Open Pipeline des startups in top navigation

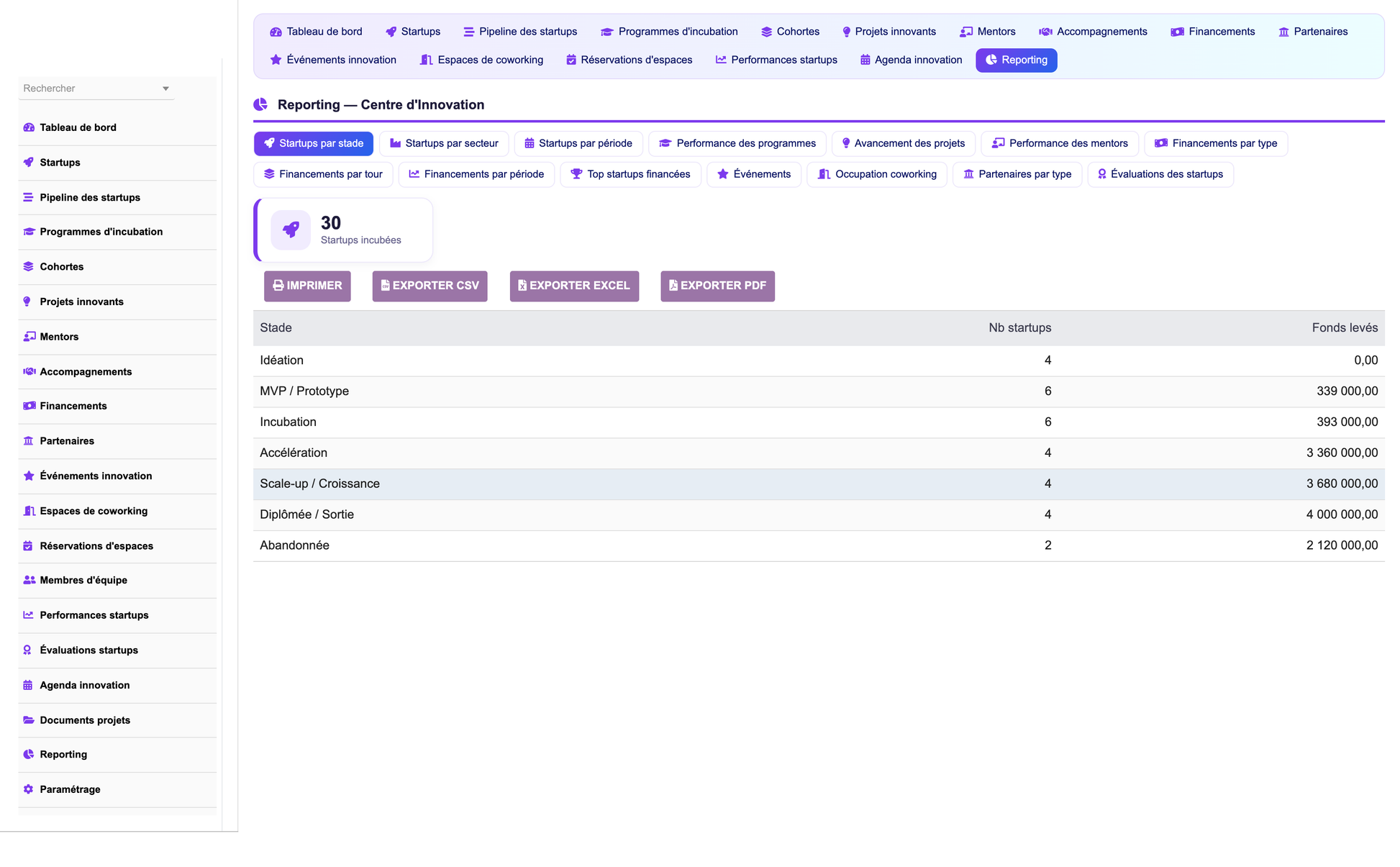pos(520,32)
